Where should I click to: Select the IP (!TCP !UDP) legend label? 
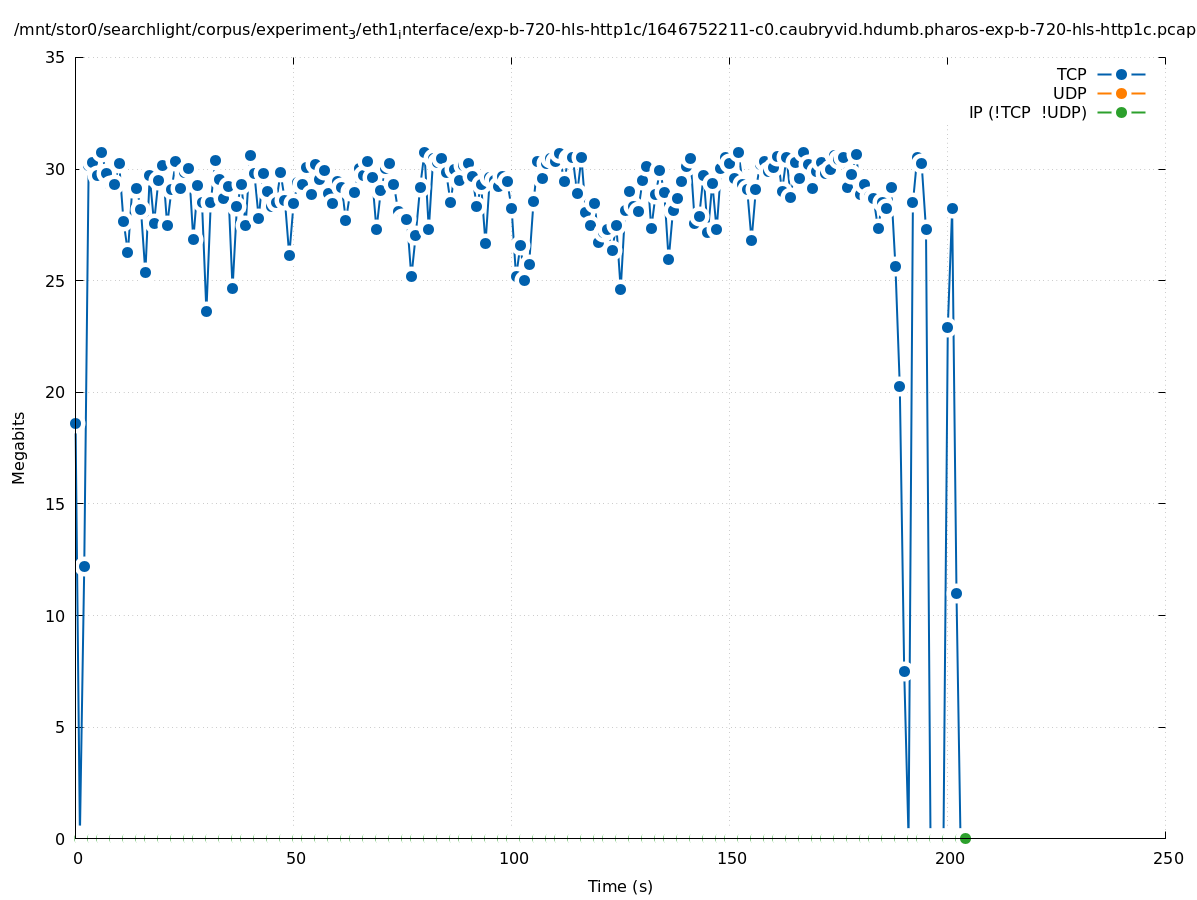[1027, 112]
